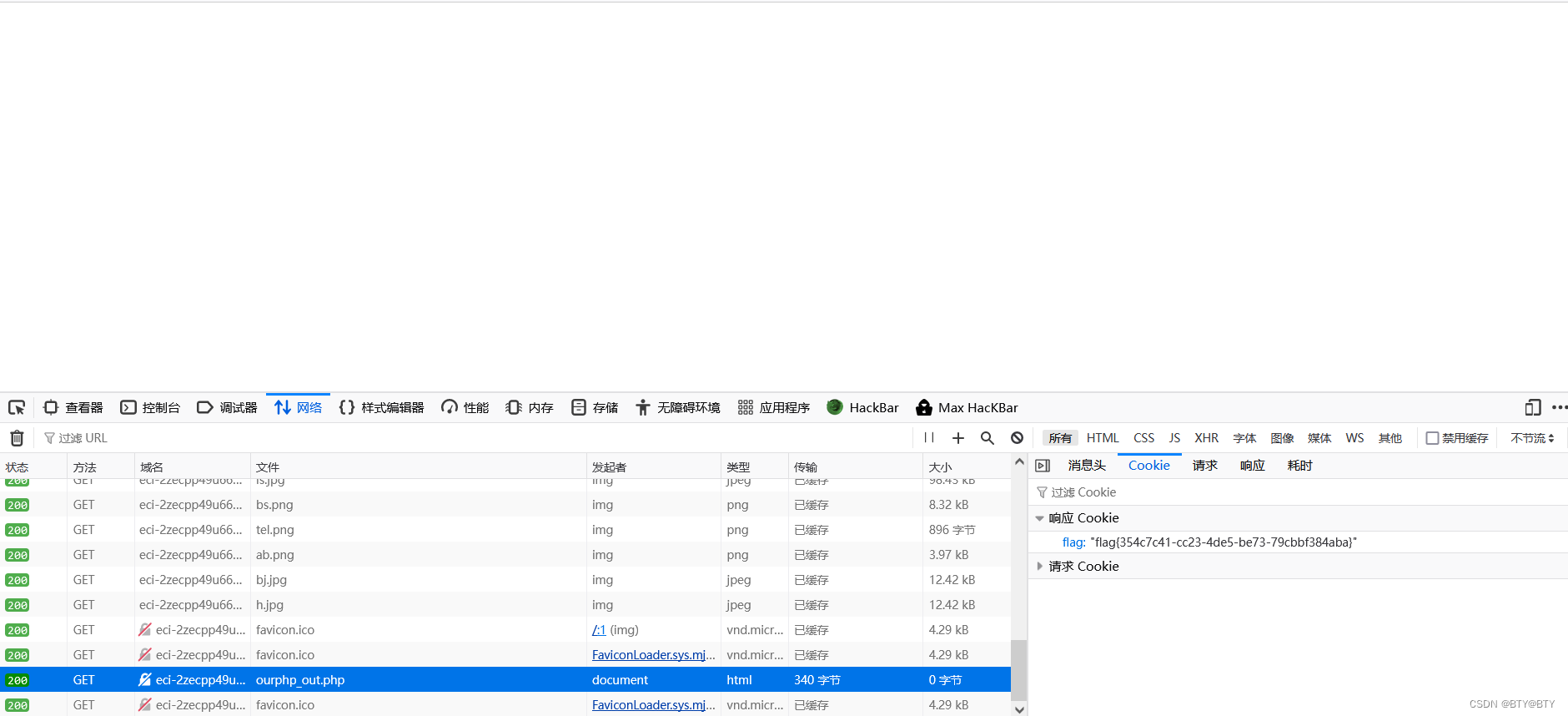Activate the element picker icon

click(17, 407)
